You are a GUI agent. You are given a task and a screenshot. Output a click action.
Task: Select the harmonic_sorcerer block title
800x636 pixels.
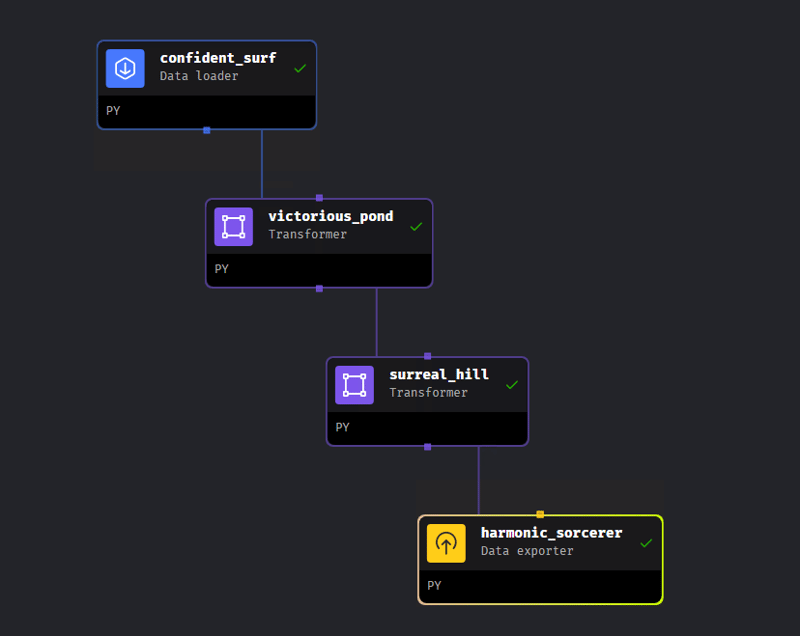tap(552, 533)
